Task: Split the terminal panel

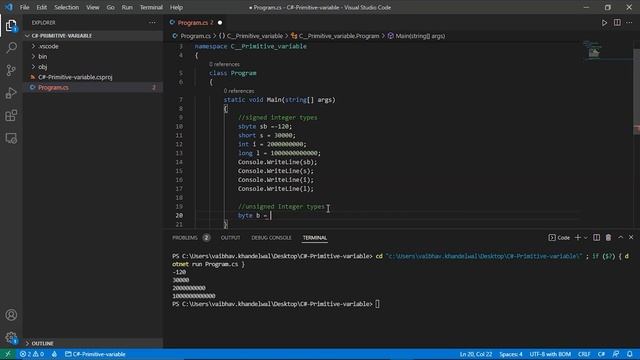Action: click(x=596, y=238)
